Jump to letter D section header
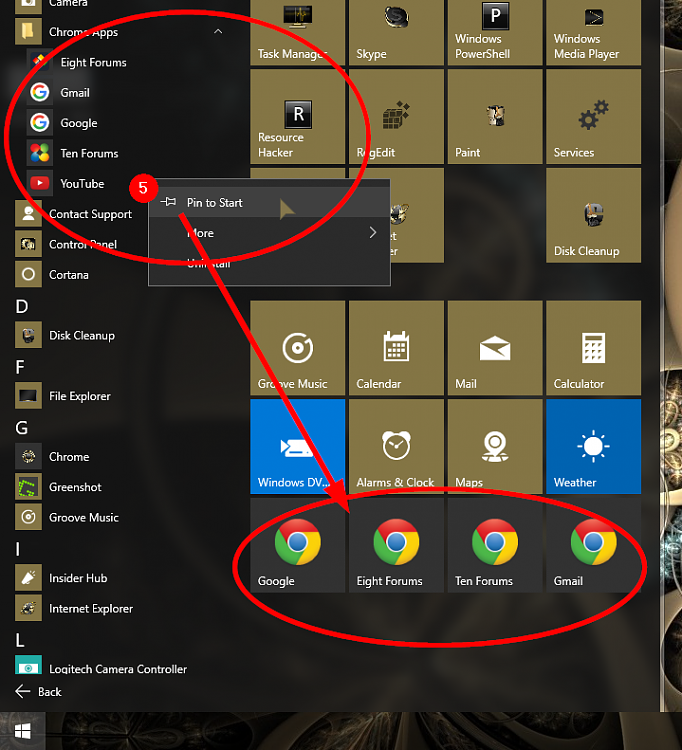The image size is (682, 750). click(x=22, y=306)
